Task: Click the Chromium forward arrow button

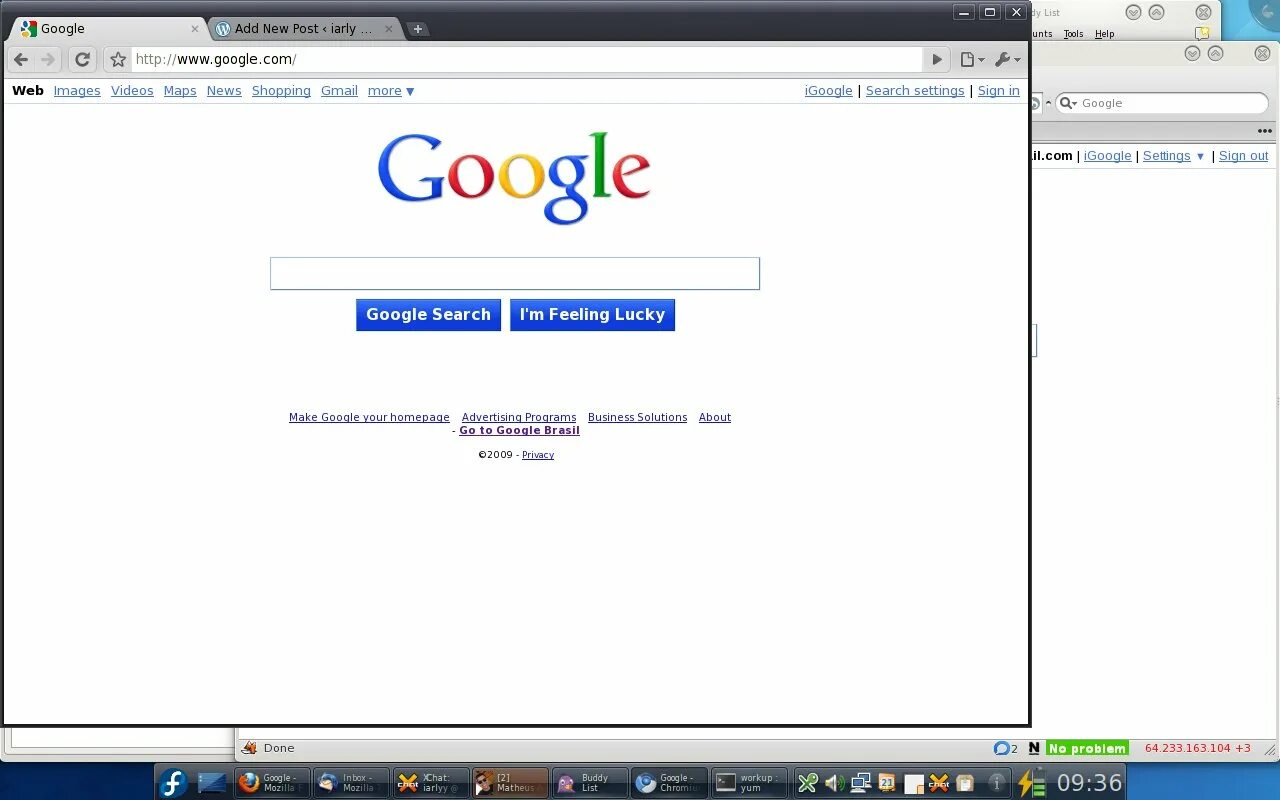Action: tap(48, 60)
